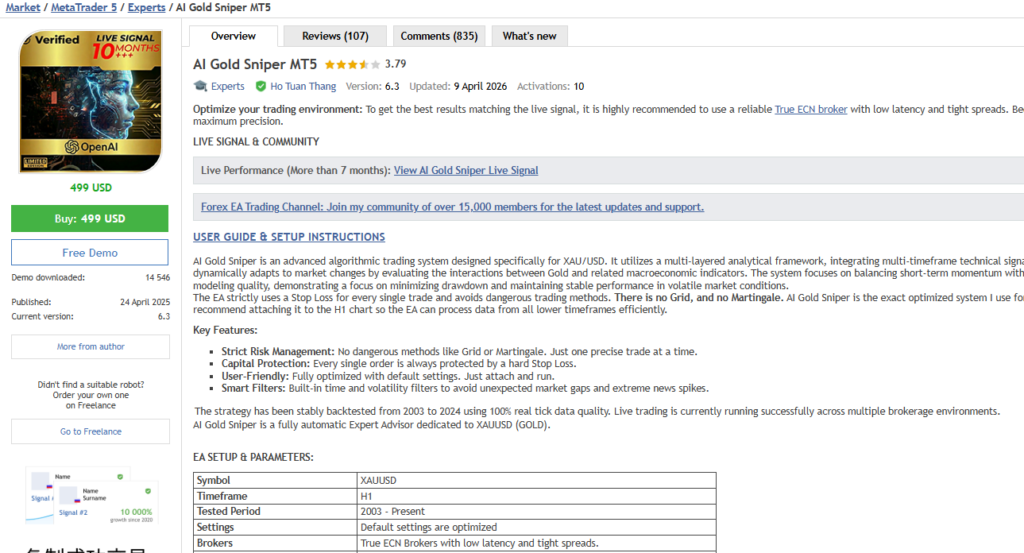Screen dimensions: 1024x553
Task: Open User Guide & Setup Instructions
Action: tap(289, 237)
